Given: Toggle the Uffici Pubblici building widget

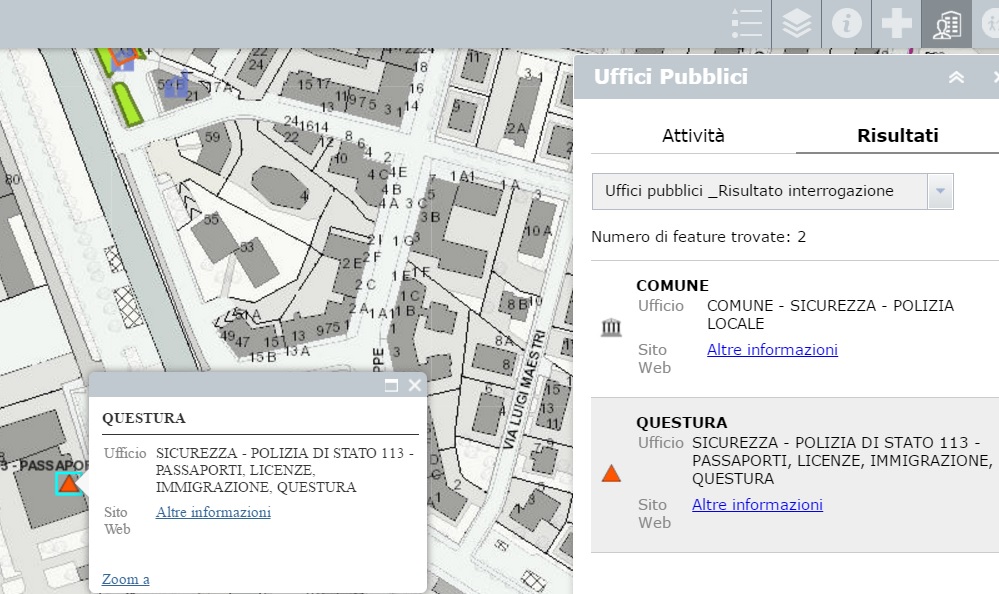Looking at the screenshot, I should (x=946, y=24).
